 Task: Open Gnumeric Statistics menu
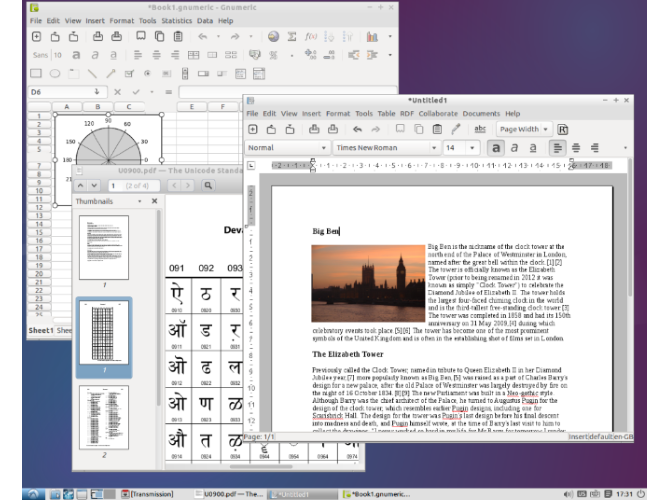tap(176, 21)
